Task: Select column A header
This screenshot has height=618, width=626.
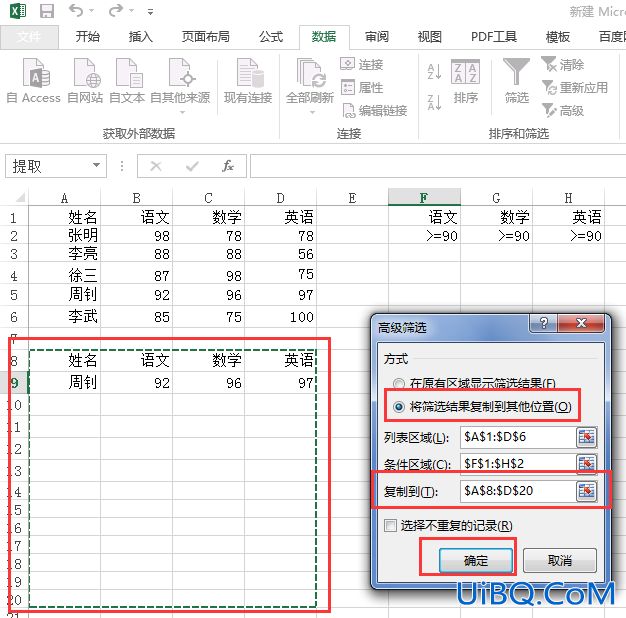Action: 64,197
